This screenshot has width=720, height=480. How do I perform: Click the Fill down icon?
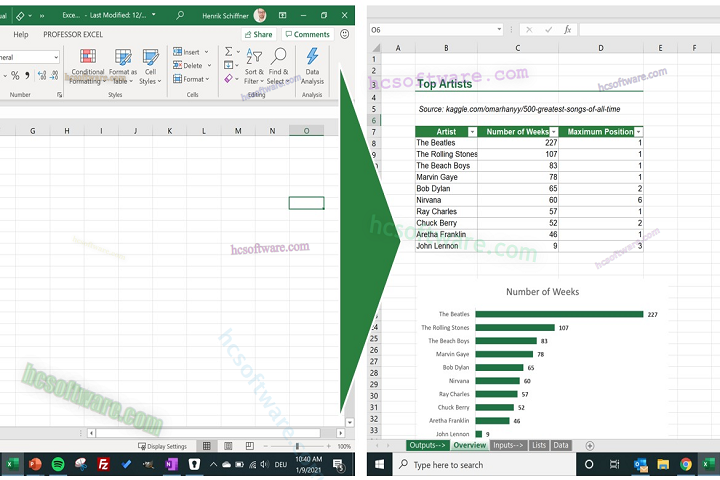coord(228,65)
